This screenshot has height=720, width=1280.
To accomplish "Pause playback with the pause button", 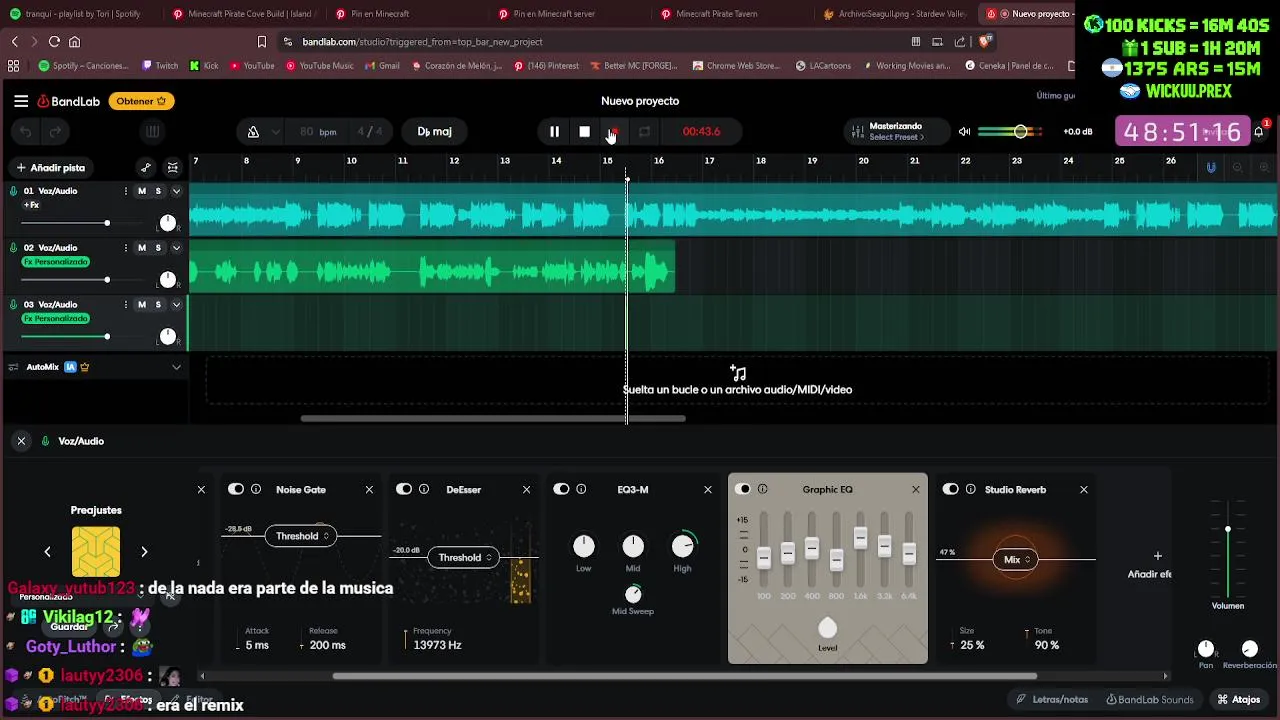I will tap(554, 132).
